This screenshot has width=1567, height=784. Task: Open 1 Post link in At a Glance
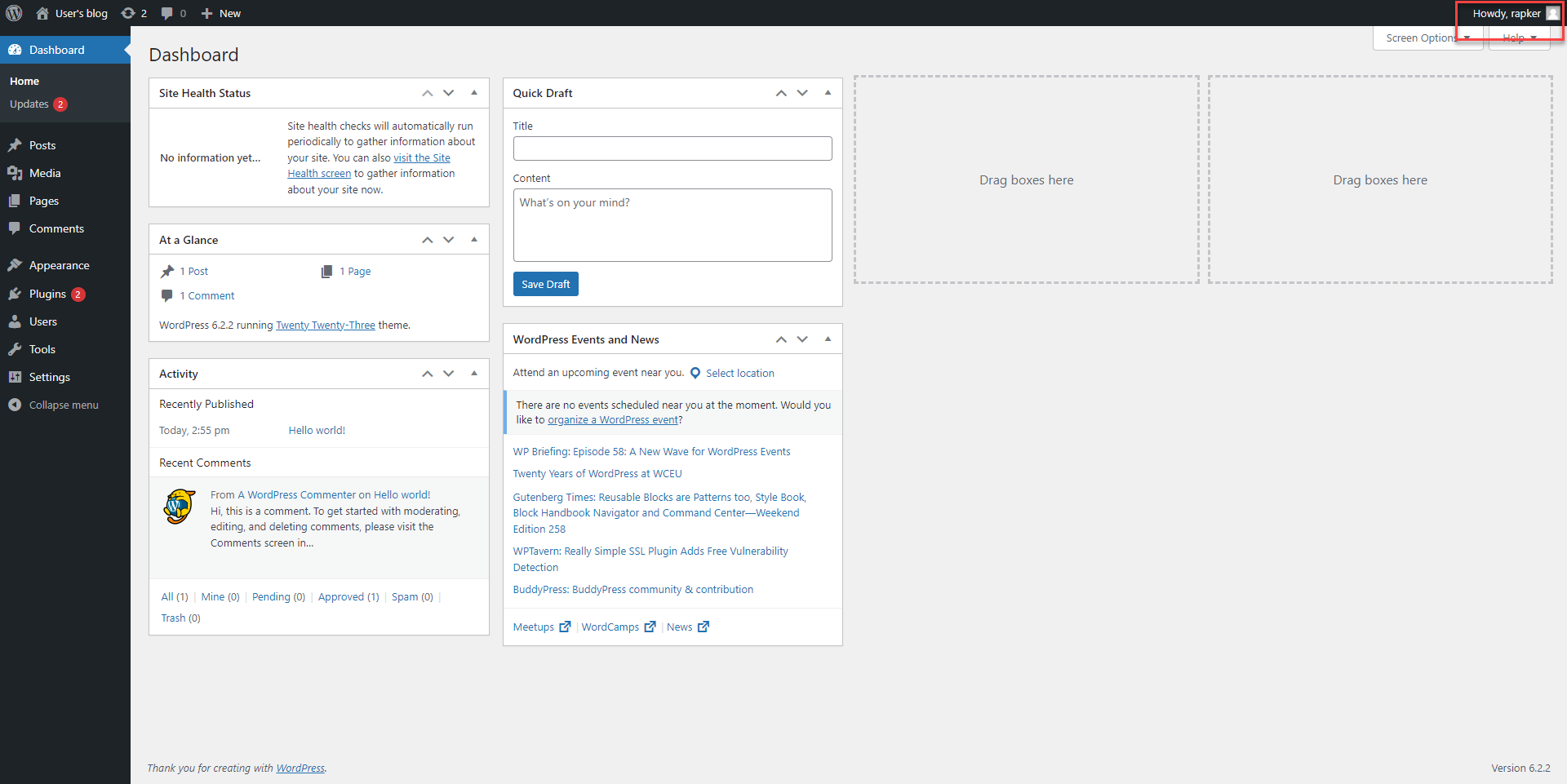(194, 272)
